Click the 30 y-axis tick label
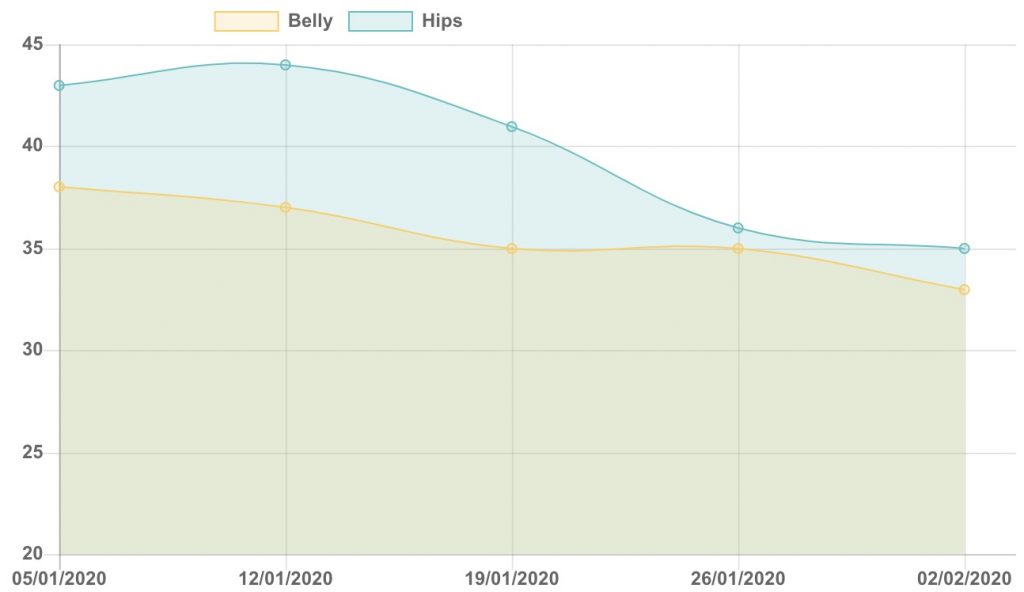1024x592 pixels. click(x=33, y=350)
